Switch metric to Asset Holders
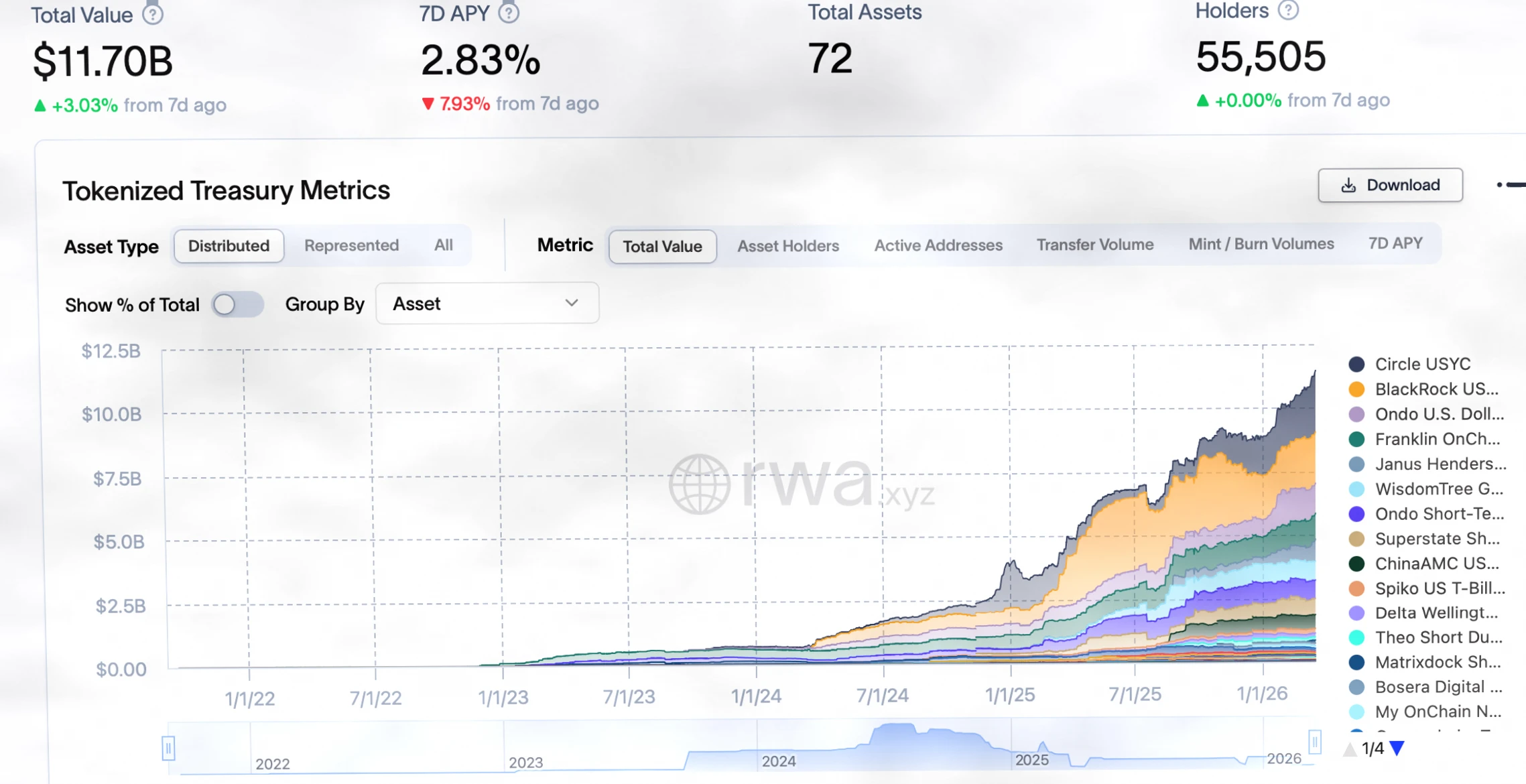This screenshot has width=1526, height=784. (788, 246)
